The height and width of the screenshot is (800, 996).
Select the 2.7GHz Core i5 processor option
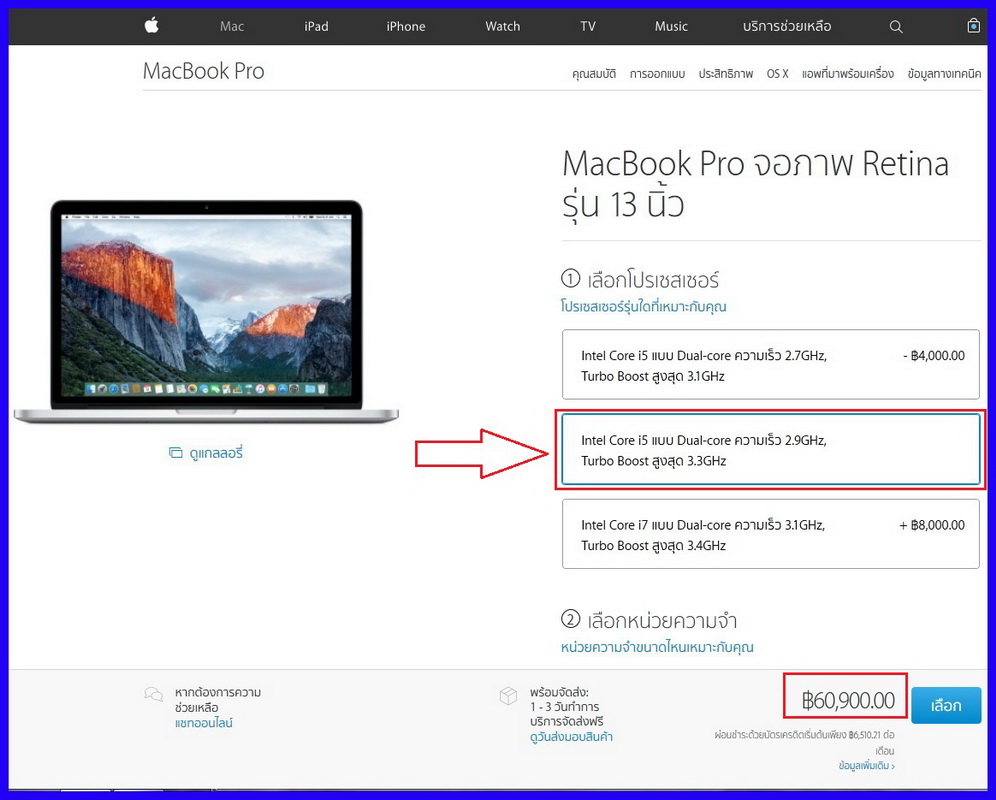771,365
